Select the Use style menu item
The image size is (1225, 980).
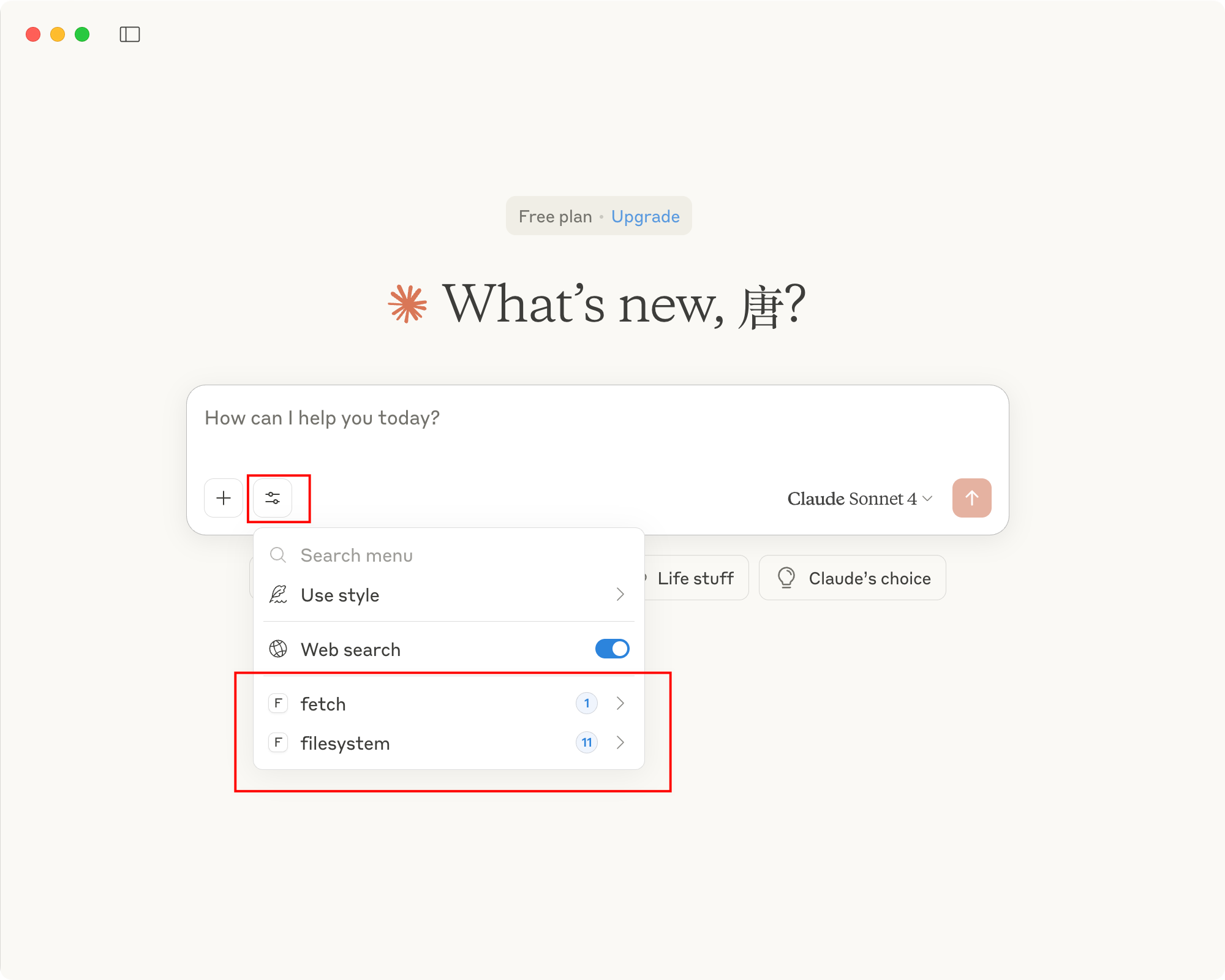[x=341, y=595]
